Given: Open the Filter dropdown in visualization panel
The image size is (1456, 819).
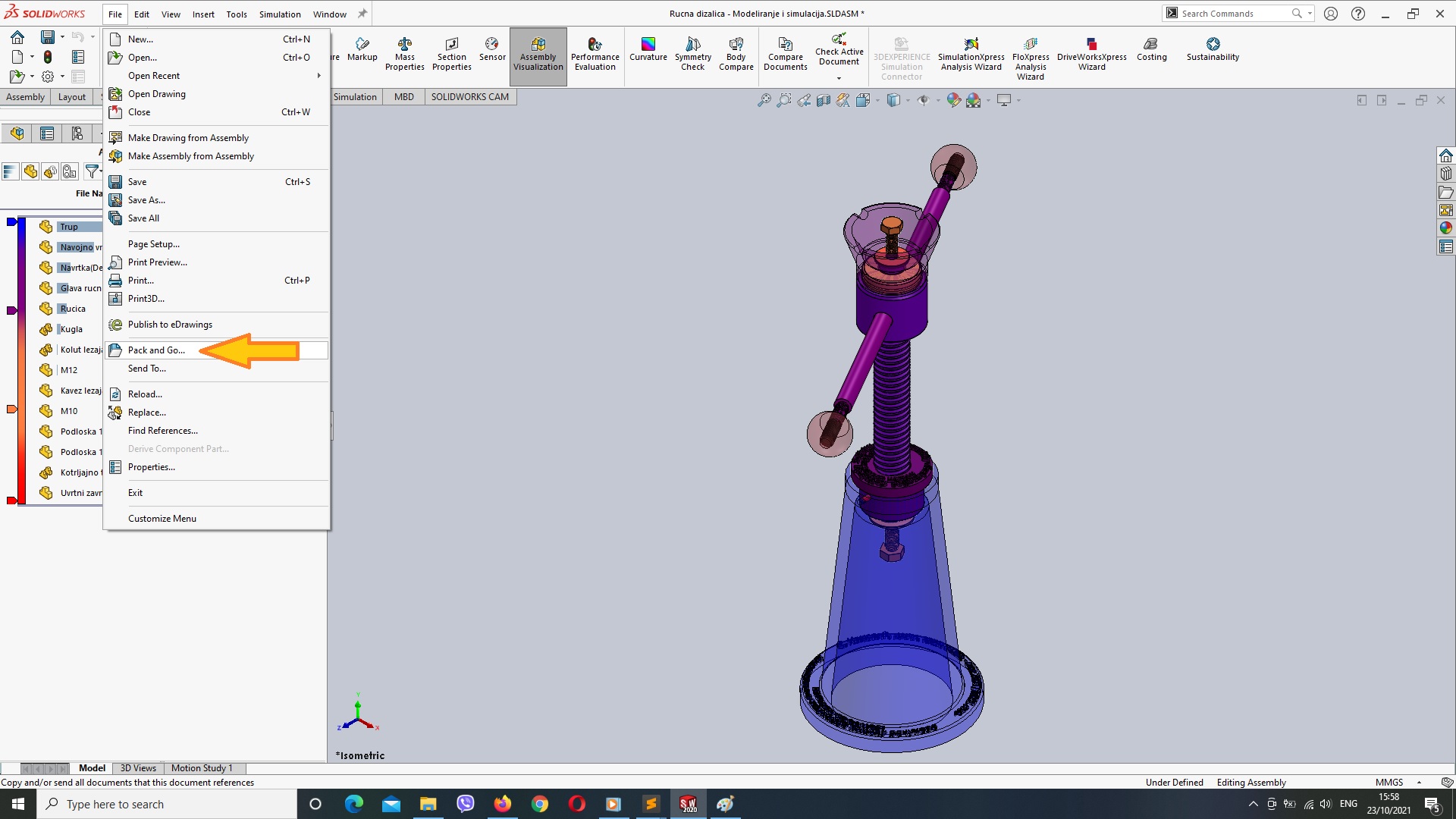Looking at the screenshot, I should pyautogui.click(x=92, y=172).
